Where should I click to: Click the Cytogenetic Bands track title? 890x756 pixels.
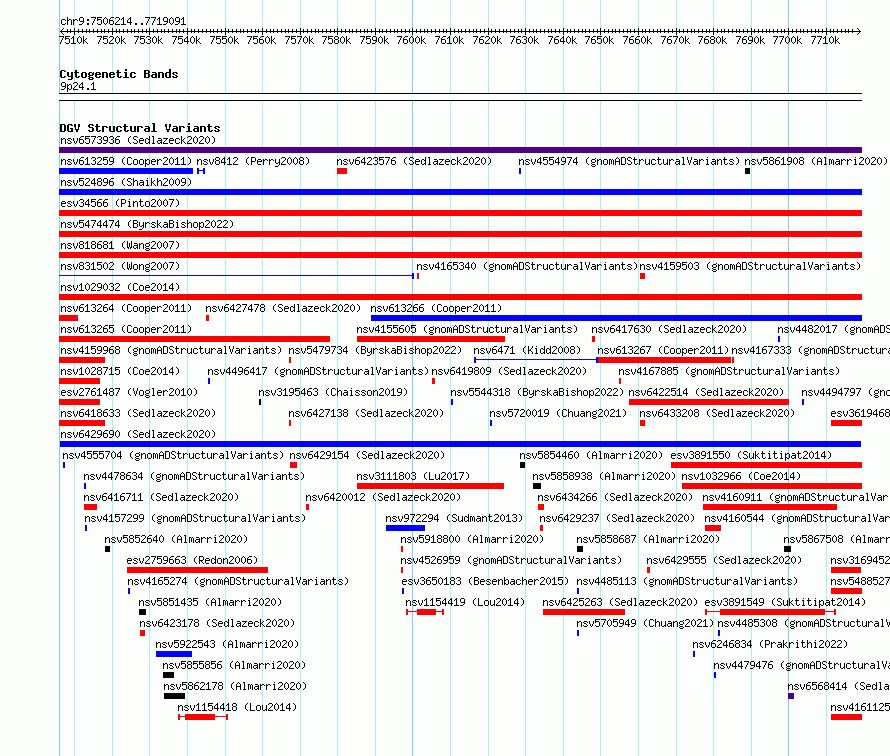119,74
